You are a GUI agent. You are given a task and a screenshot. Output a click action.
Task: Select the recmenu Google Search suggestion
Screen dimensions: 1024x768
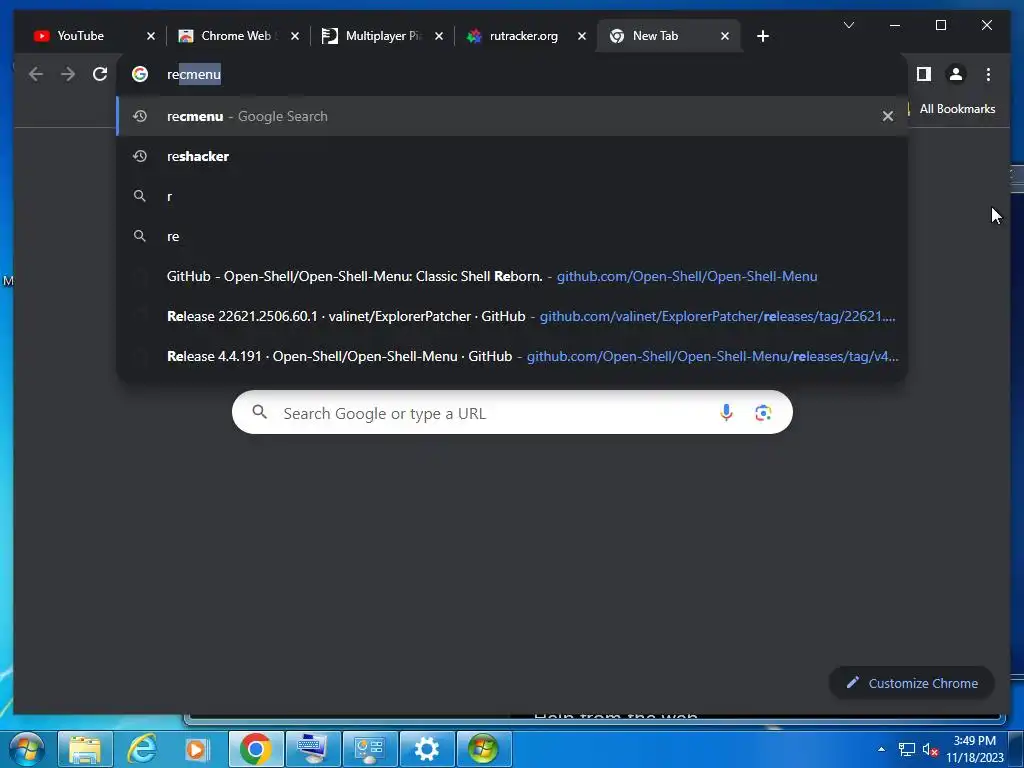(x=512, y=116)
